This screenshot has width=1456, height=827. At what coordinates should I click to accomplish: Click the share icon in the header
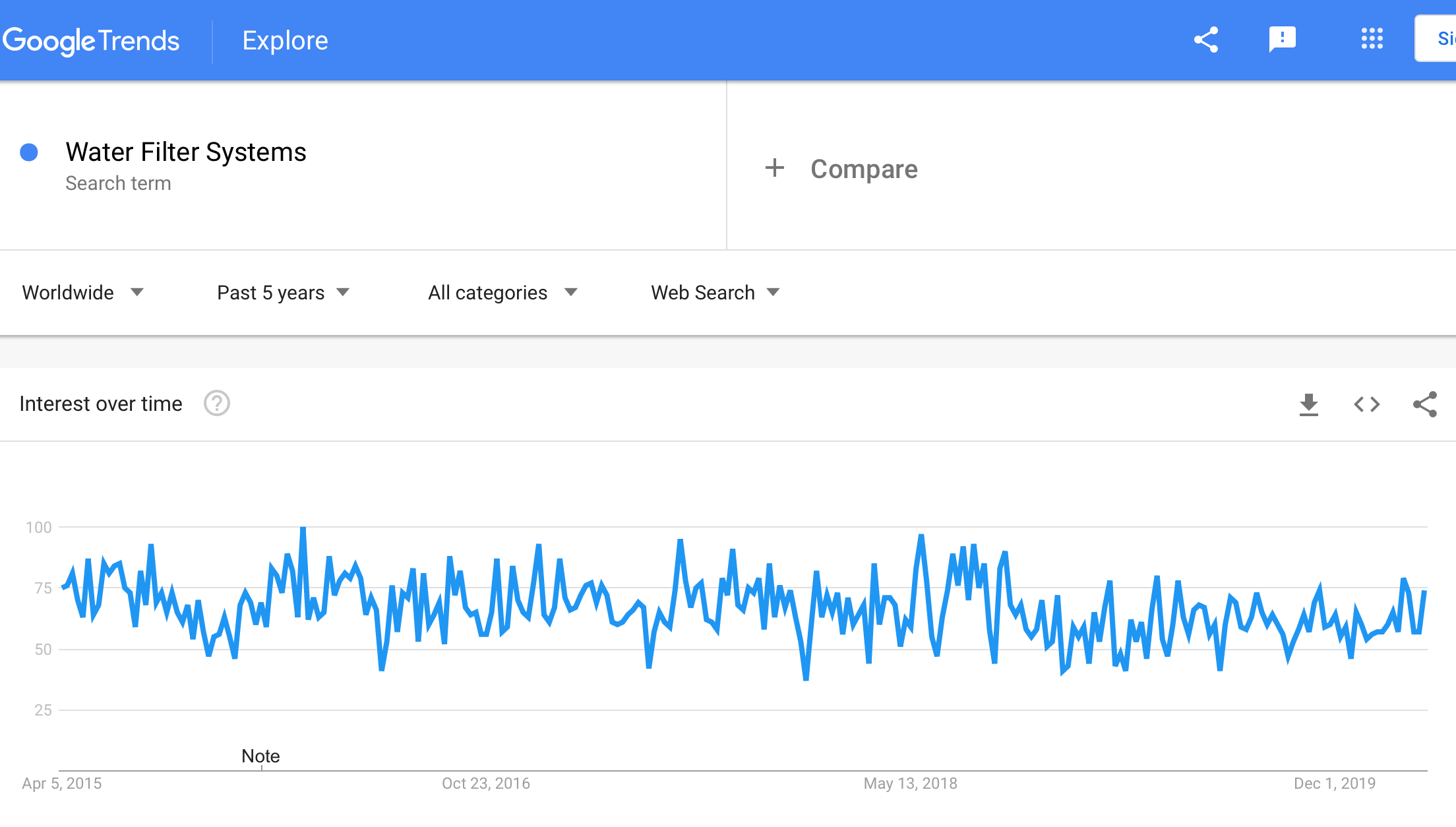(1206, 40)
